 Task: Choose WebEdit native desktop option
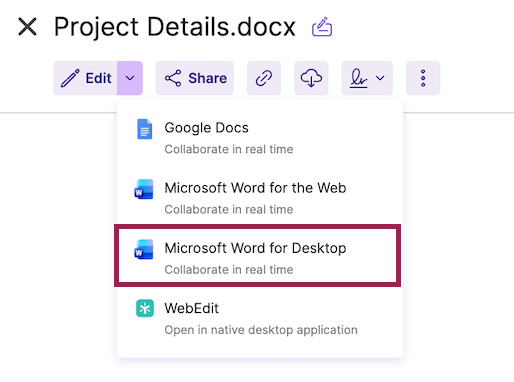(x=260, y=318)
